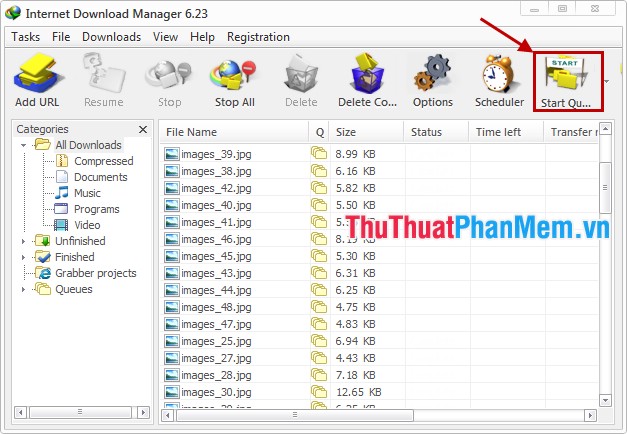Select the Unfinished category

[80, 241]
